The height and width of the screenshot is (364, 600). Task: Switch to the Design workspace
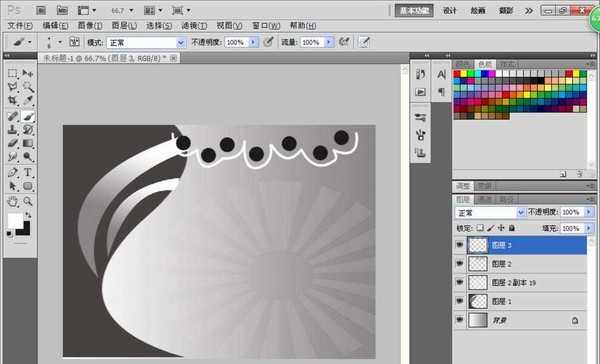click(450, 10)
